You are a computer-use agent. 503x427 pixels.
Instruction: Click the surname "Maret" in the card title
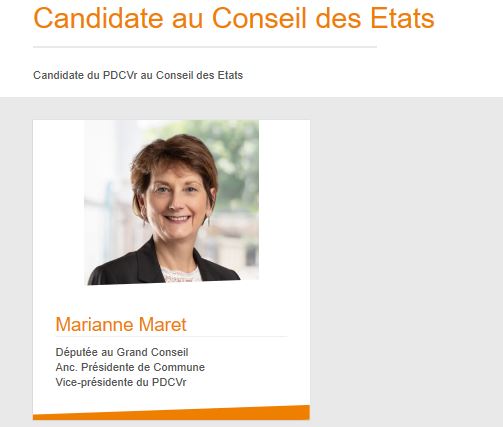162,324
